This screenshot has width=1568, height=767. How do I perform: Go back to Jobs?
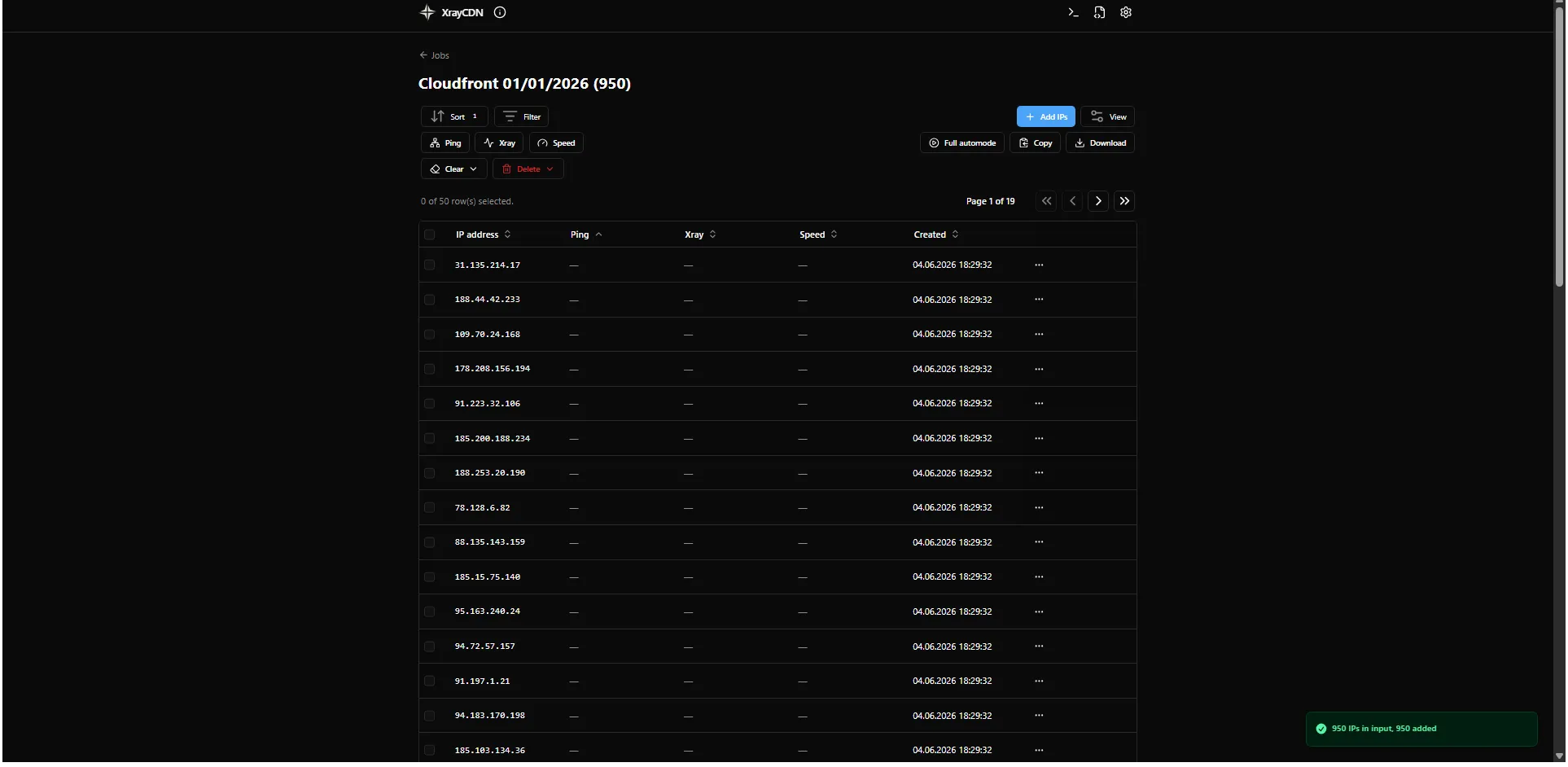[x=434, y=55]
